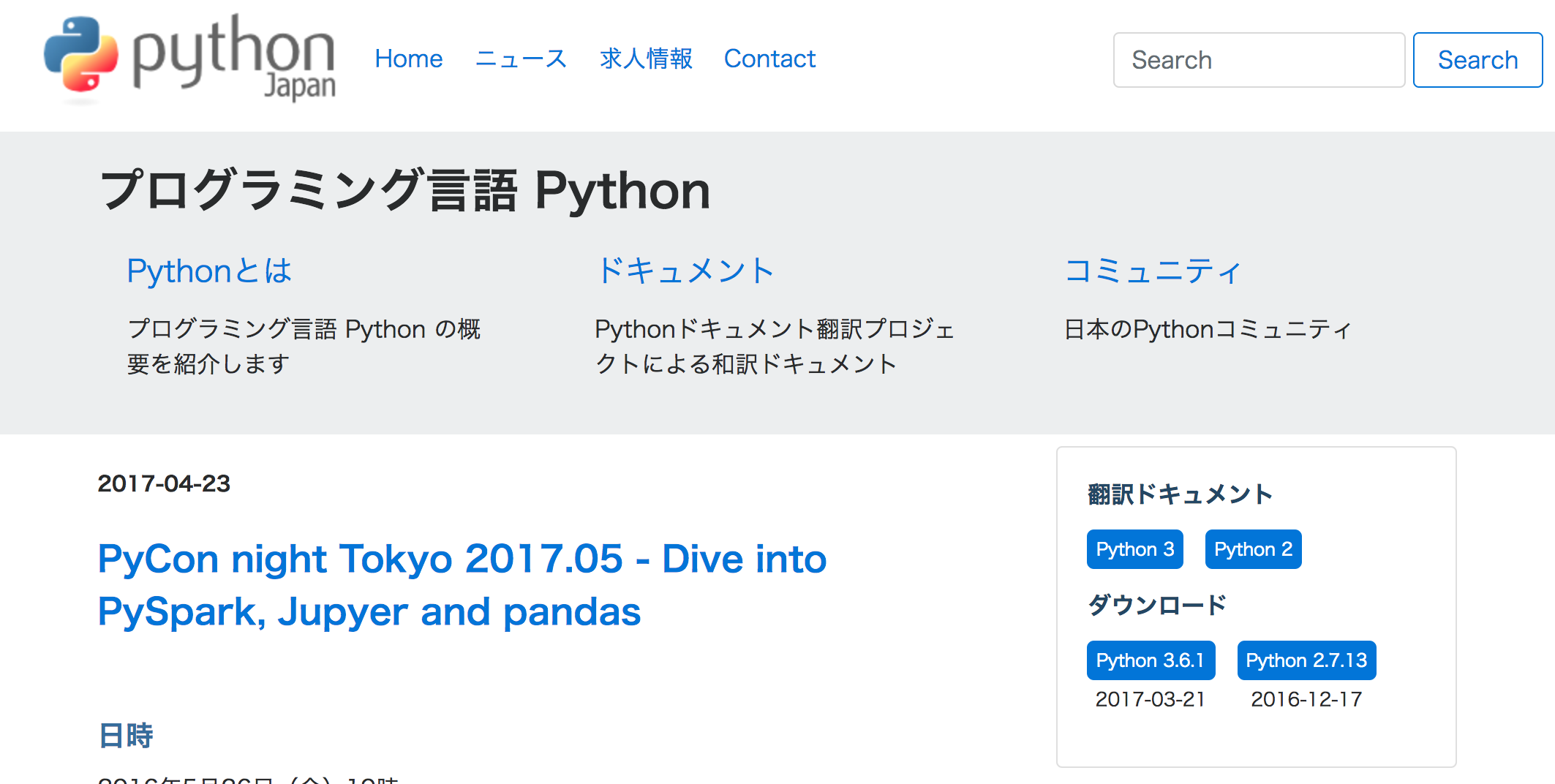Click the 日時 section heading
Viewport: 1555px width, 784px height.
pos(125,735)
